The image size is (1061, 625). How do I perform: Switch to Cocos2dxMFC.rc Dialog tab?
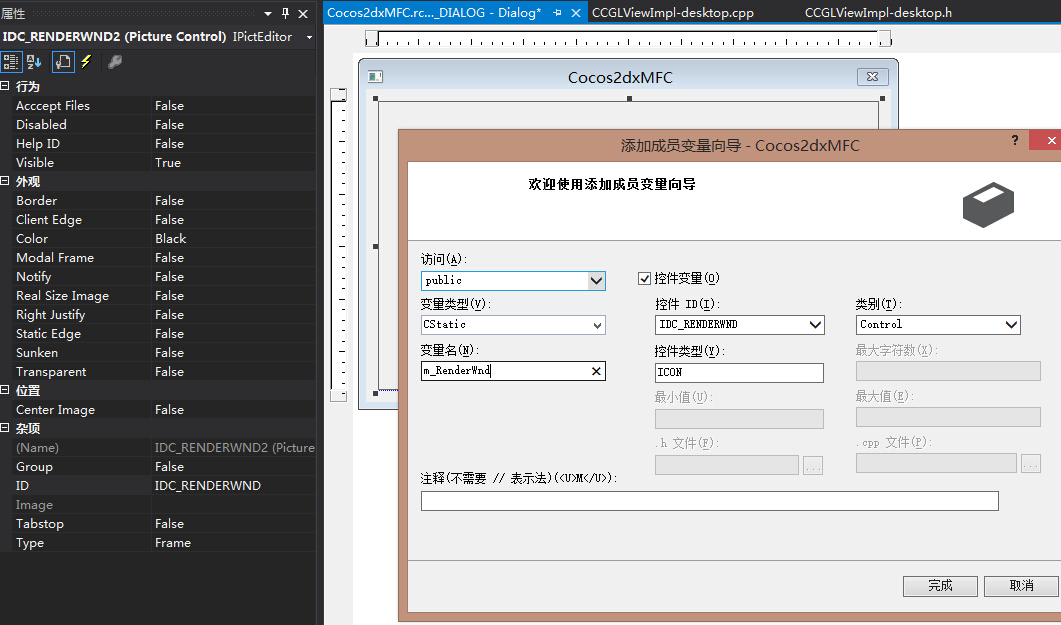coord(434,13)
